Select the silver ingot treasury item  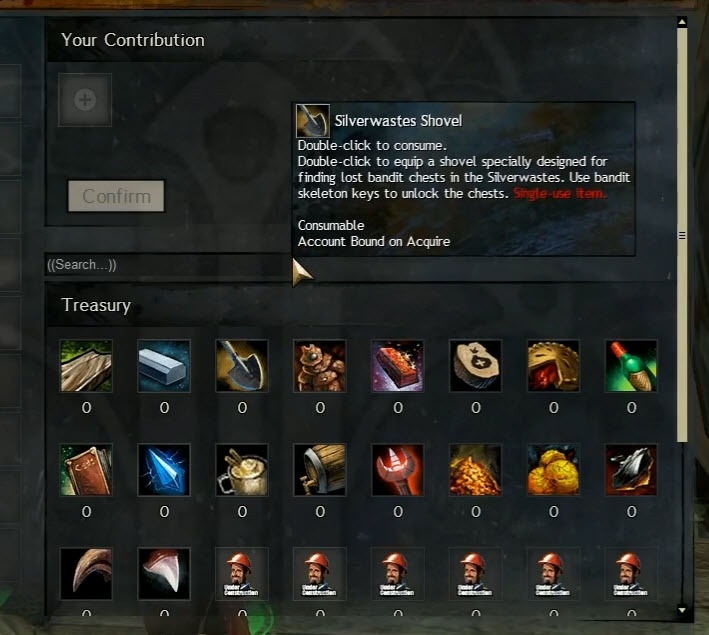164,365
